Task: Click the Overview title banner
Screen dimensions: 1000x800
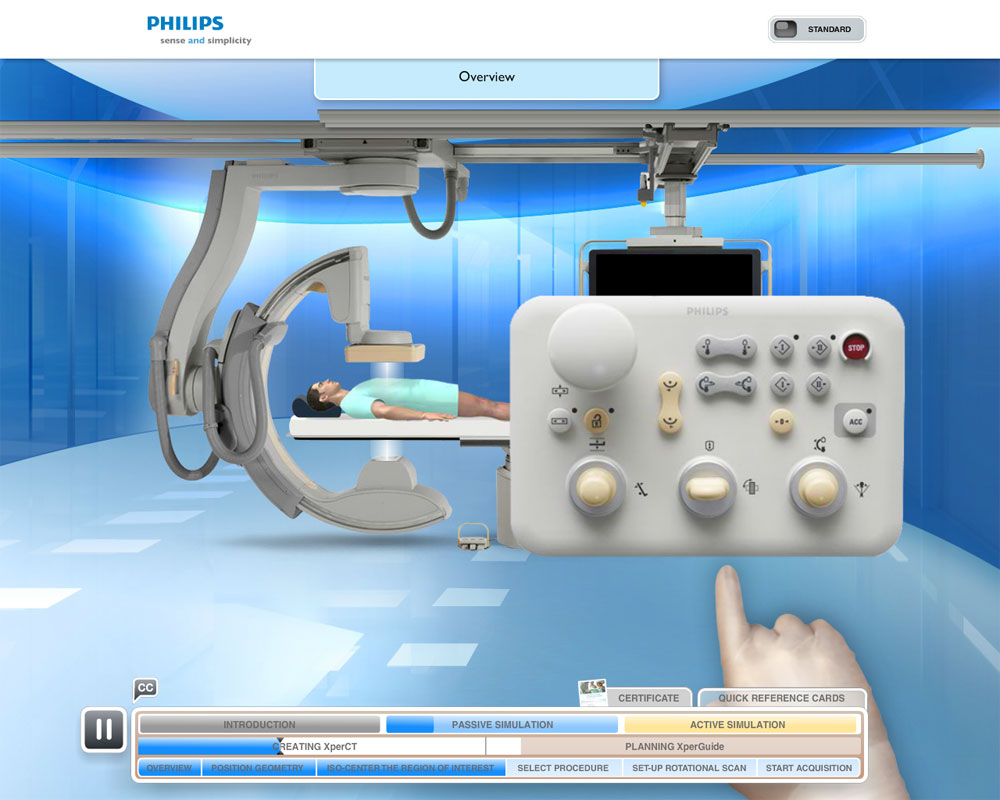Action: pos(487,78)
